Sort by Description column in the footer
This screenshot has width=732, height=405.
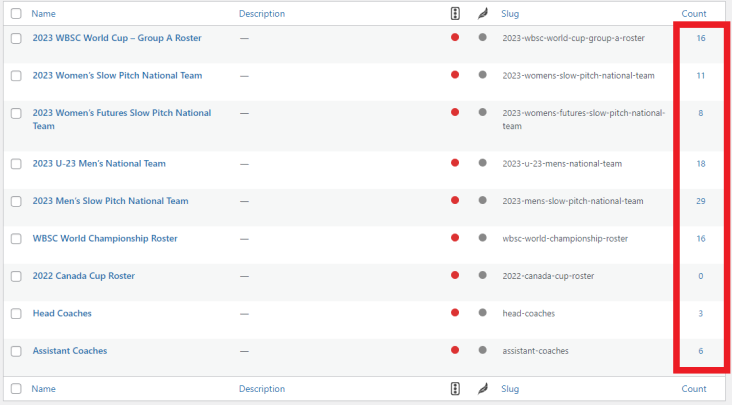tap(261, 388)
